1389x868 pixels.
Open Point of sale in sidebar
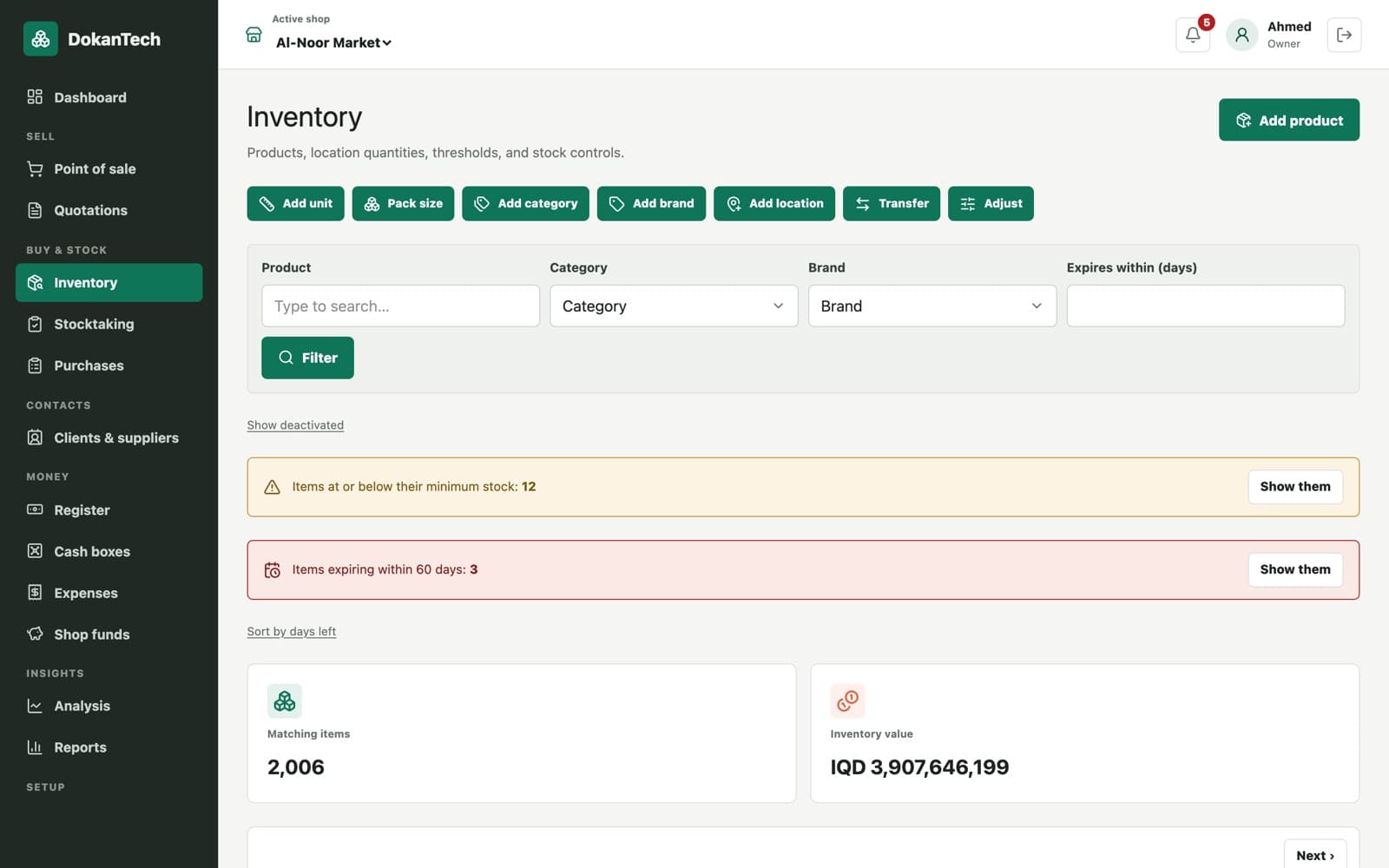click(109, 169)
